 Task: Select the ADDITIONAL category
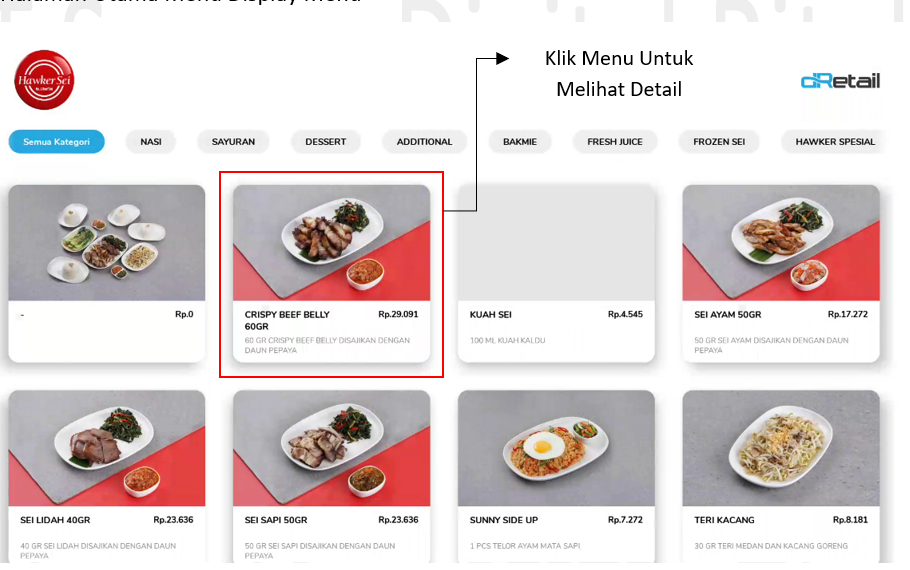[x=424, y=142]
